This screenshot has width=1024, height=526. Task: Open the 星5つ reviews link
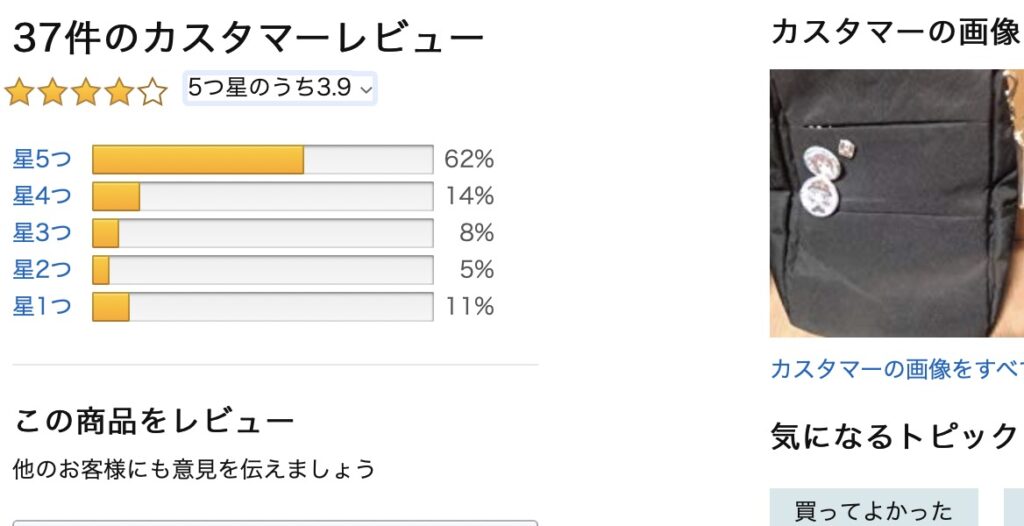point(42,159)
